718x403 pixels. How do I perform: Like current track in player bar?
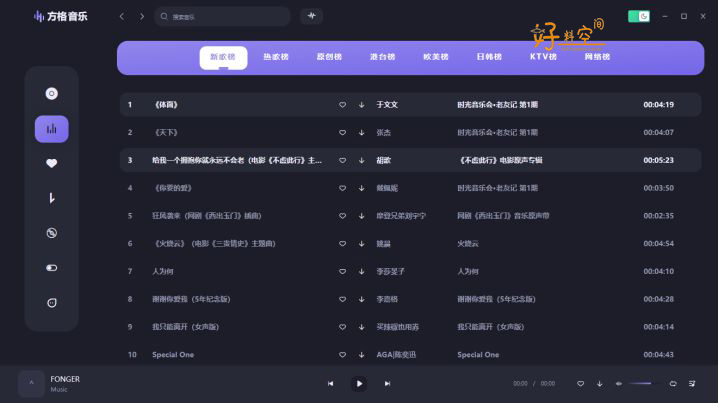[x=580, y=384]
